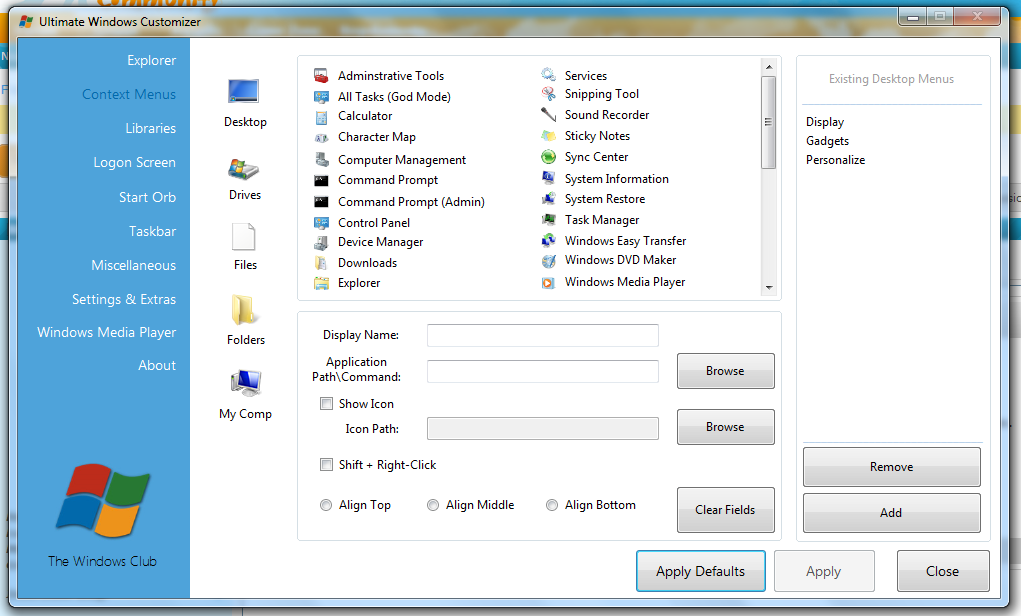Click the shortcut list scroll up arrow
1021x616 pixels.
(x=769, y=66)
